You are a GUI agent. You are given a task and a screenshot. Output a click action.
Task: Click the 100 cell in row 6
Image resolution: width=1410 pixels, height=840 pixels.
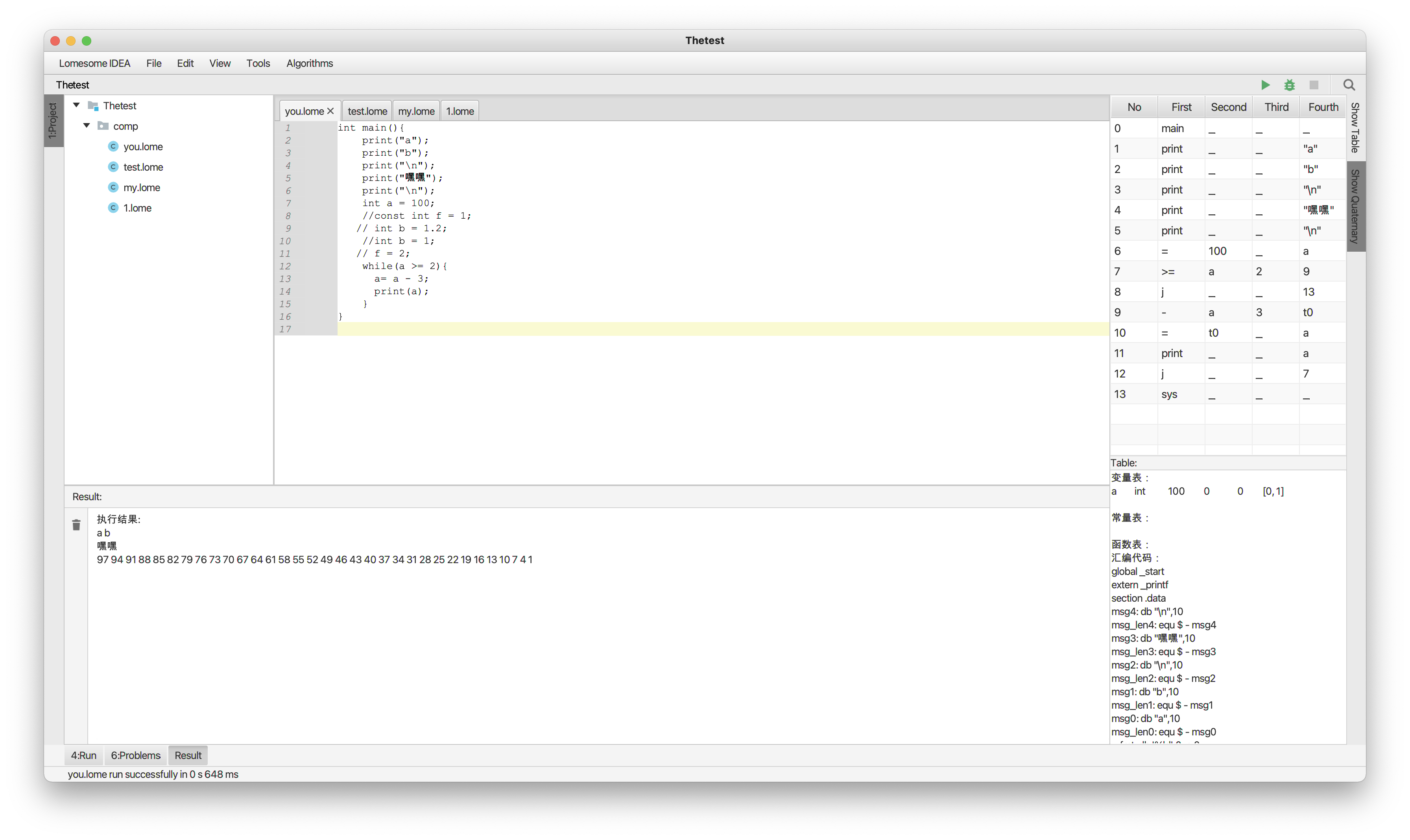(1228, 251)
